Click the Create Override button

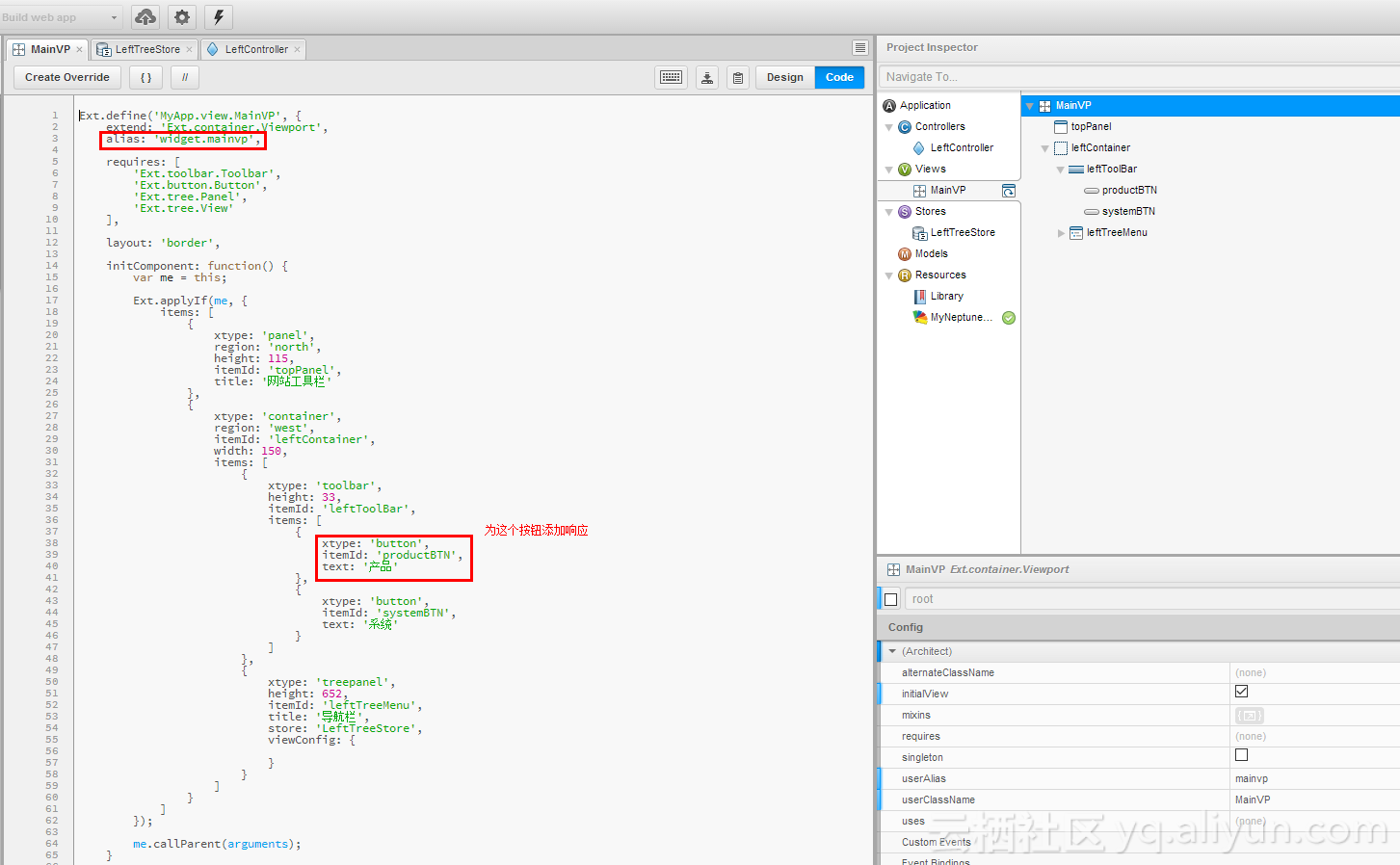click(x=67, y=77)
